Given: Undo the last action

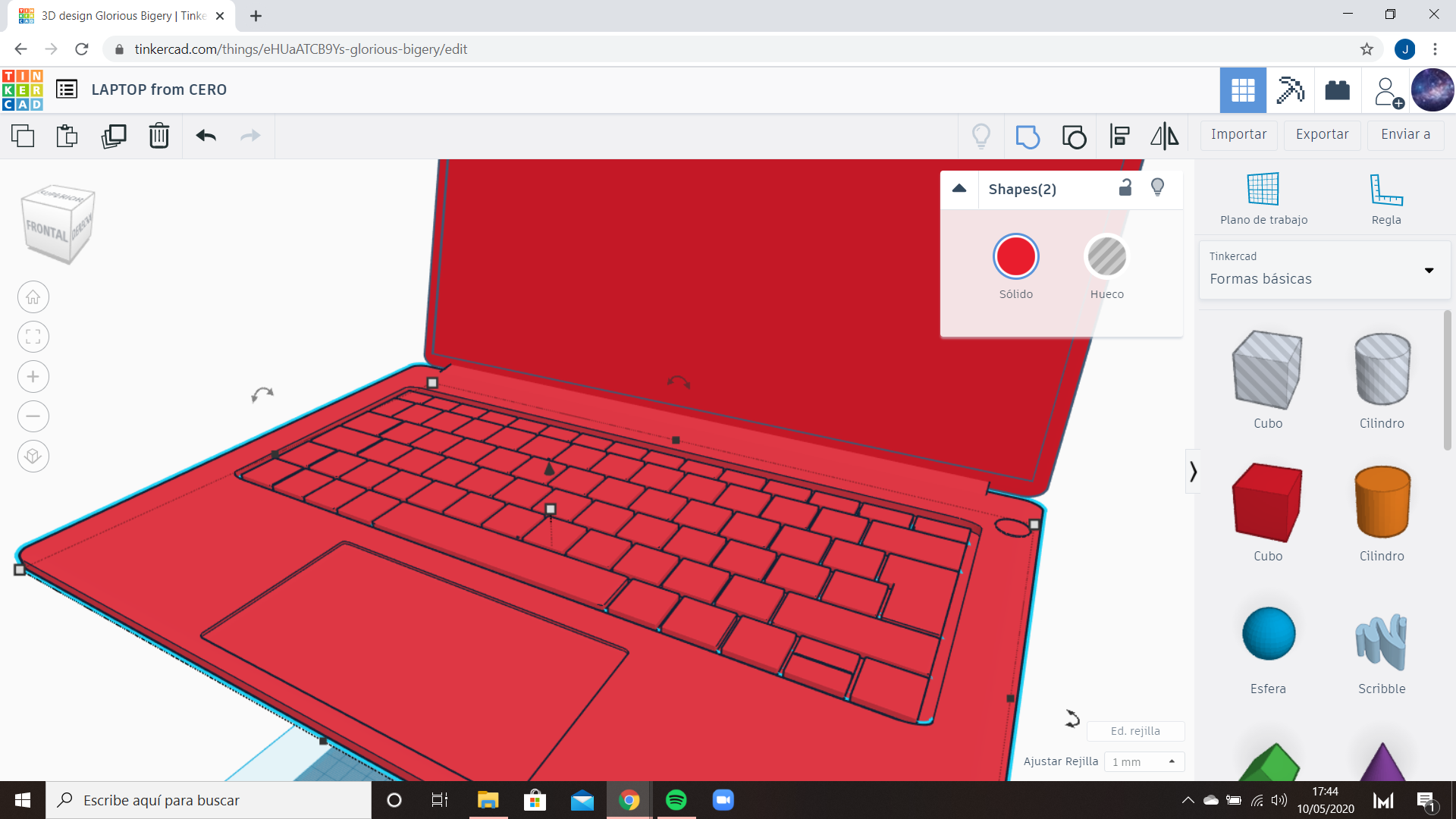Looking at the screenshot, I should (x=205, y=136).
